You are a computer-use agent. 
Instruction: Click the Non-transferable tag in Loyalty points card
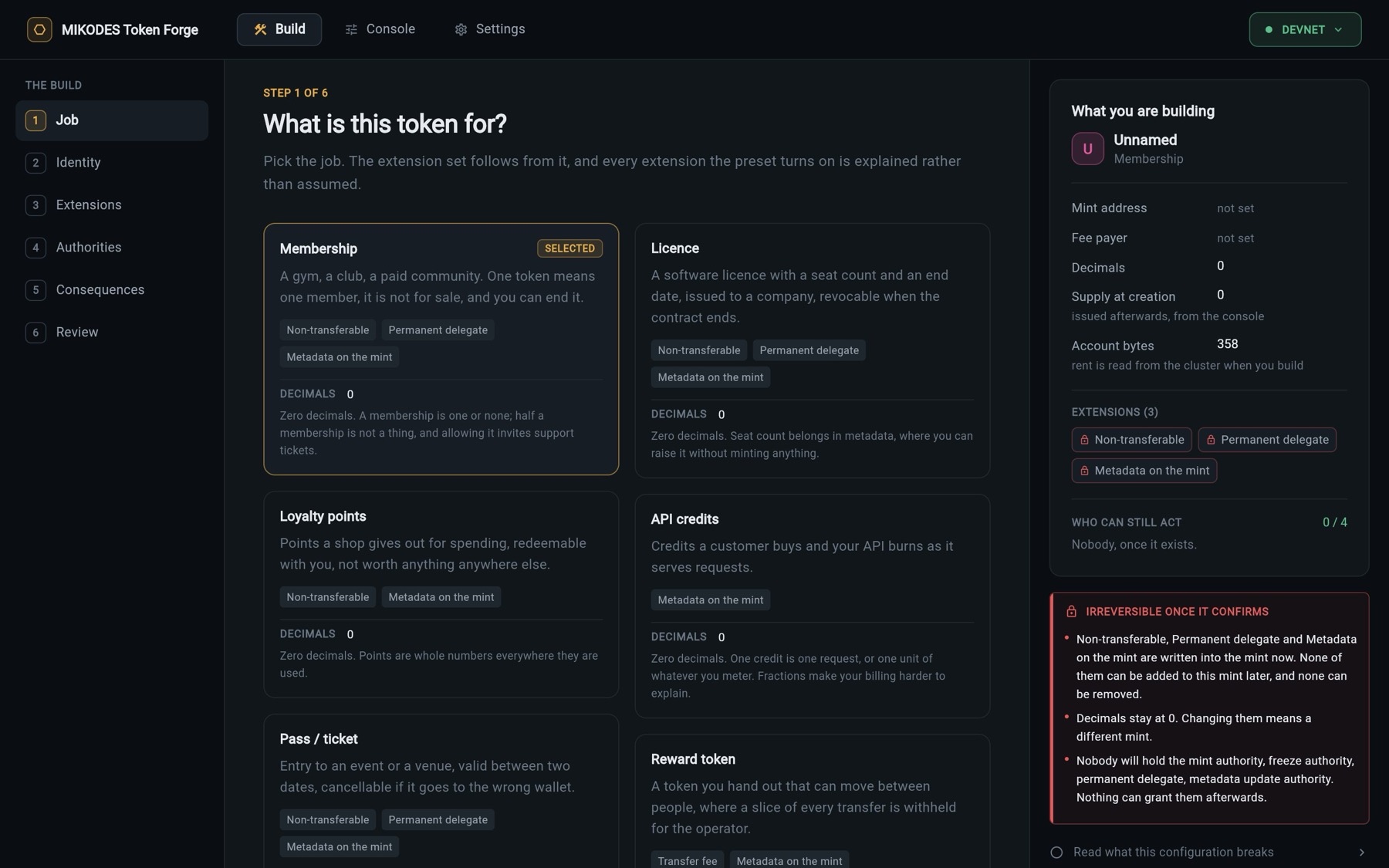coord(327,597)
